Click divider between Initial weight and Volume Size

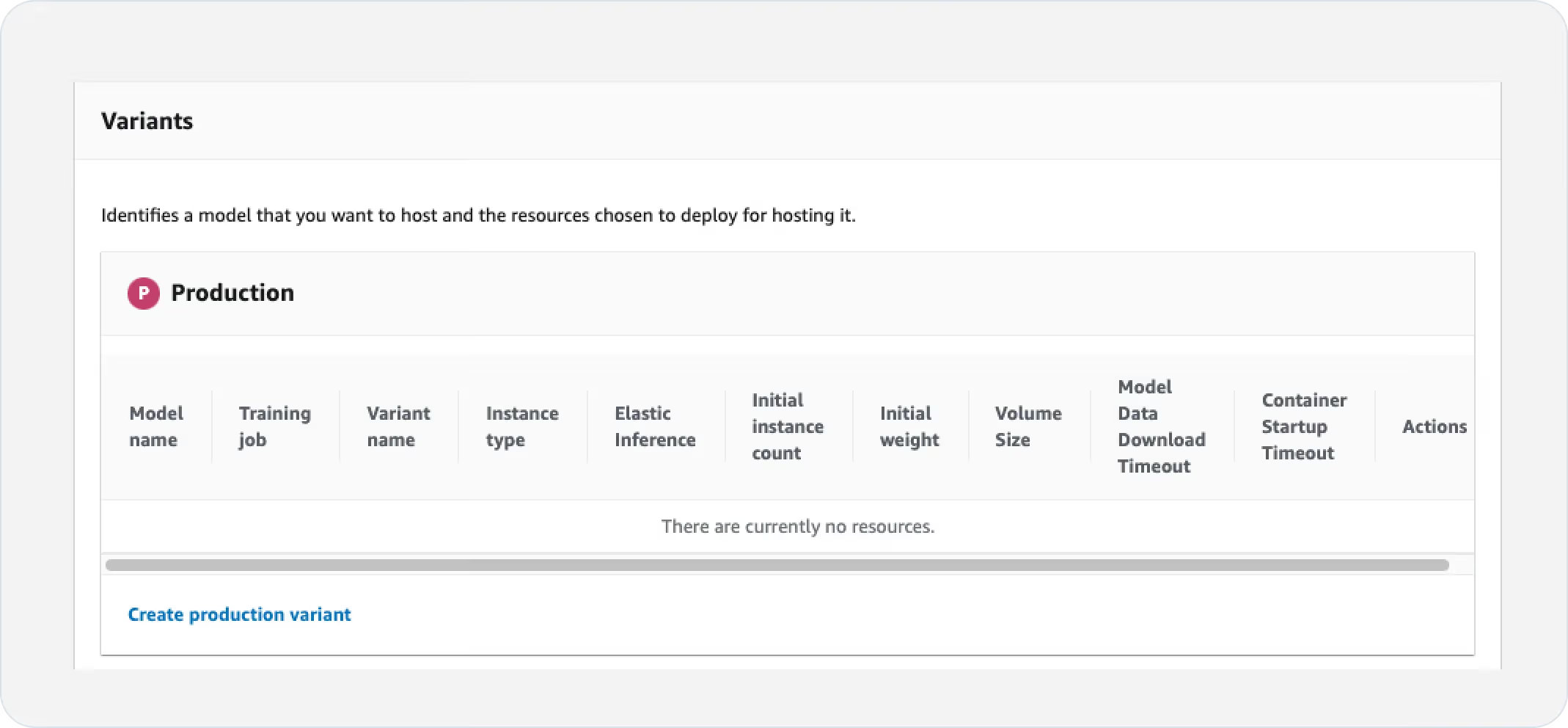pos(969,426)
